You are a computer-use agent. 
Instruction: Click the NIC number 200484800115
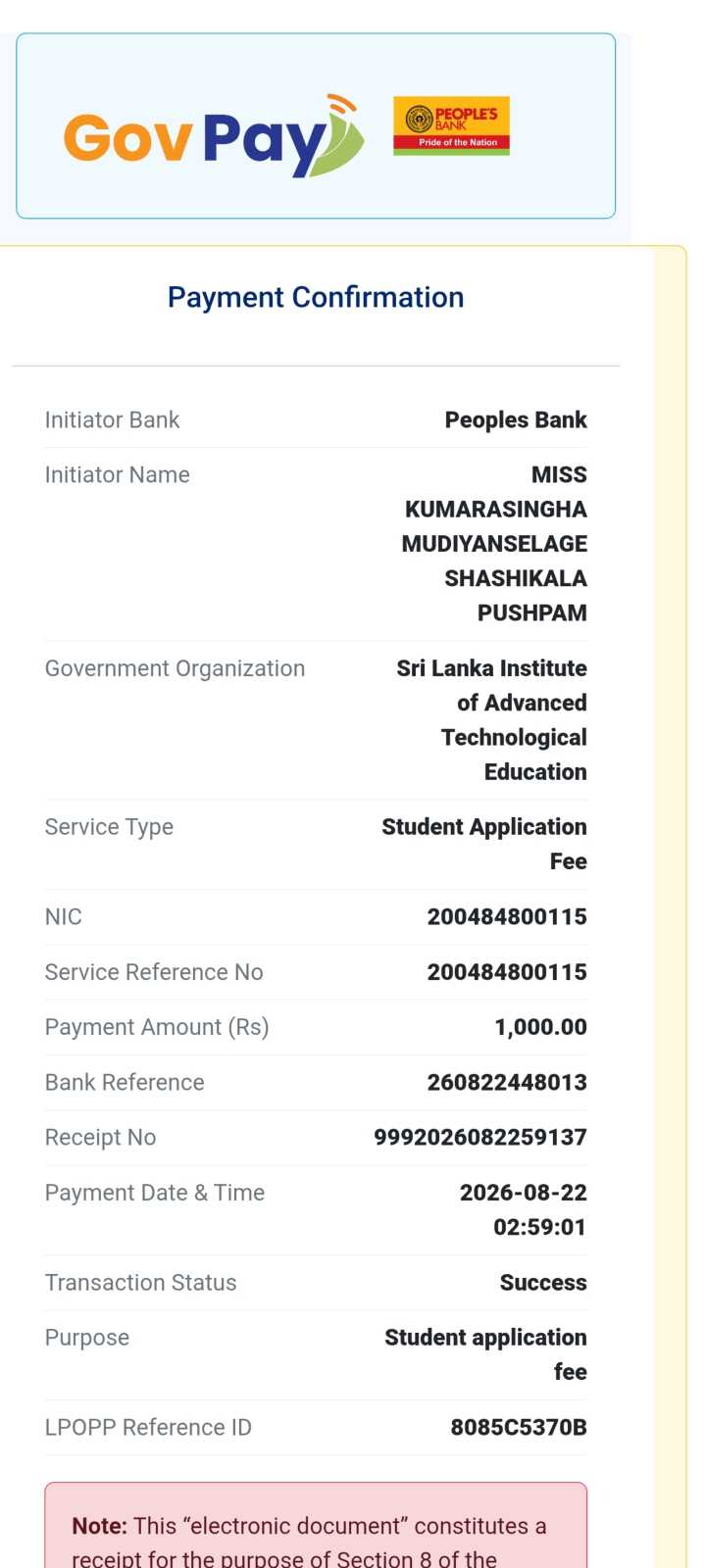coord(507,916)
